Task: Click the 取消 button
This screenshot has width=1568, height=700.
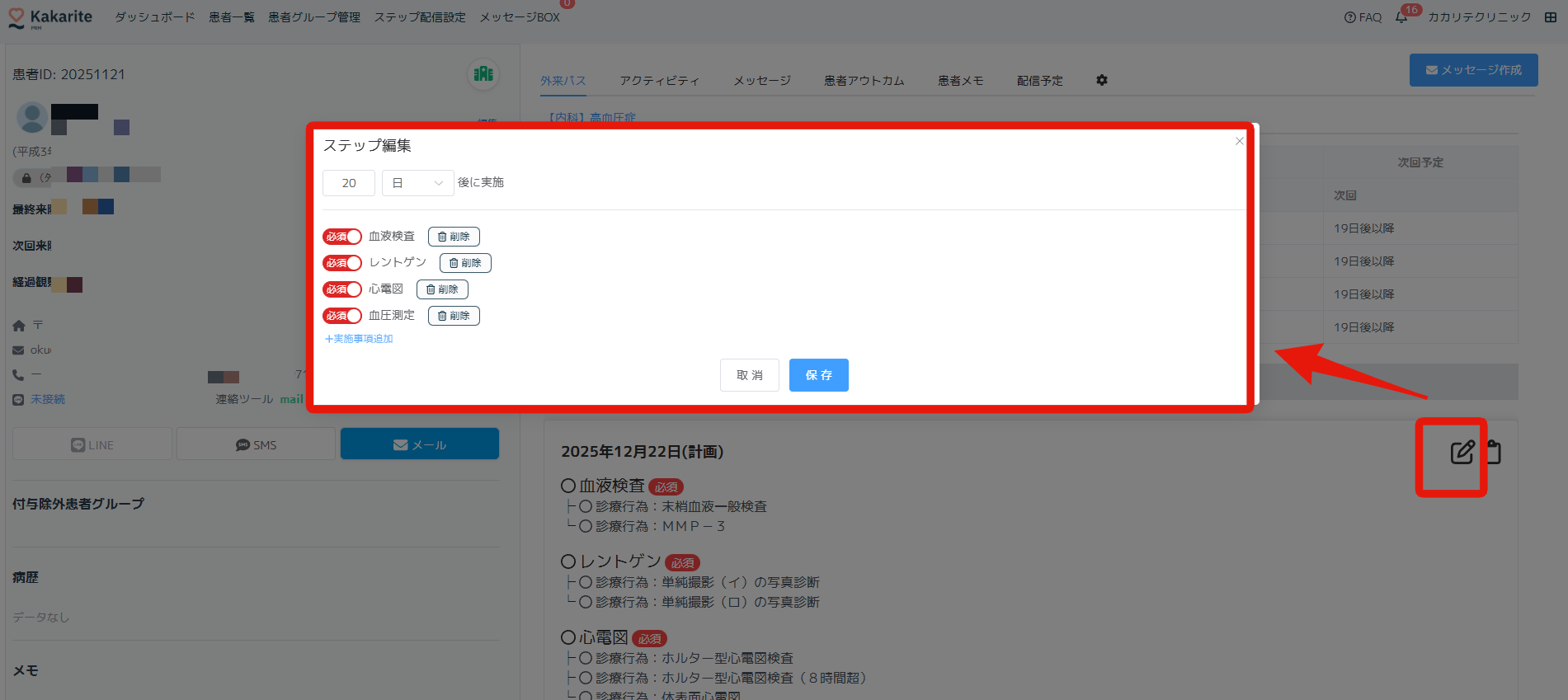Action: click(749, 375)
